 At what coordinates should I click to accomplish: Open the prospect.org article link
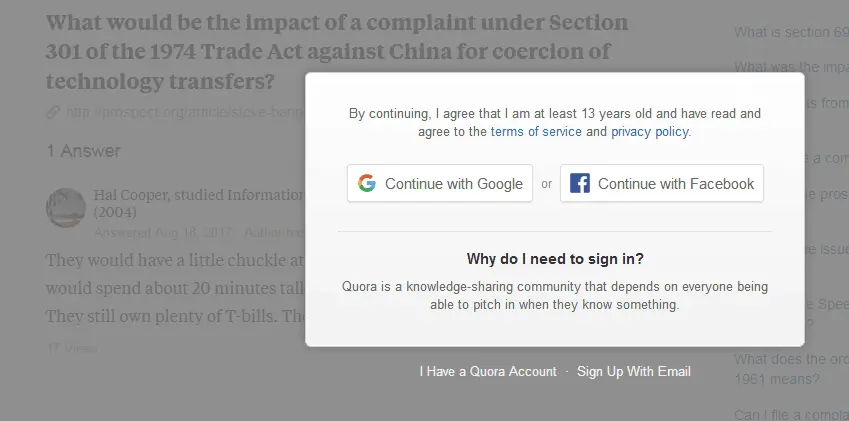(184, 112)
